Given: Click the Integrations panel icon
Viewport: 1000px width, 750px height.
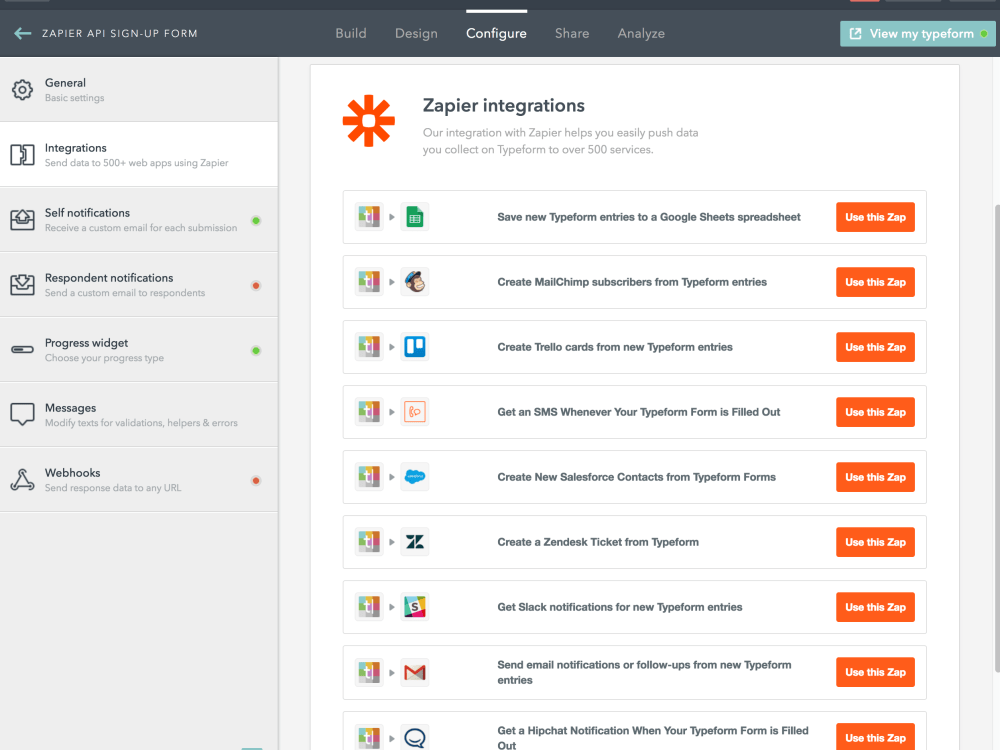Looking at the screenshot, I should tap(22, 155).
